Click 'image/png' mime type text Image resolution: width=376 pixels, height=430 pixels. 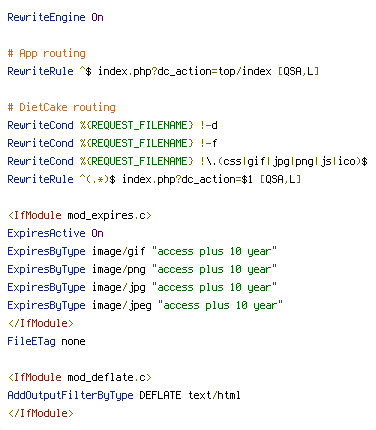(x=119, y=269)
